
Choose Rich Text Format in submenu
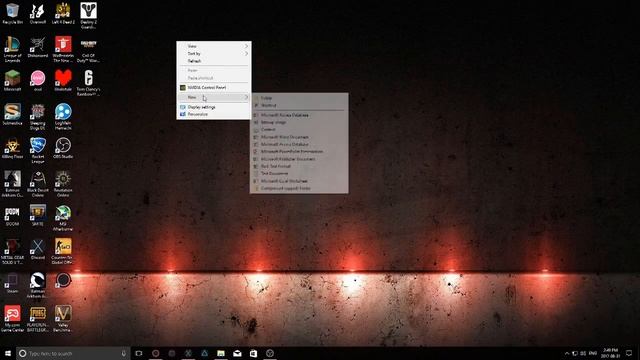(x=299, y=166)
